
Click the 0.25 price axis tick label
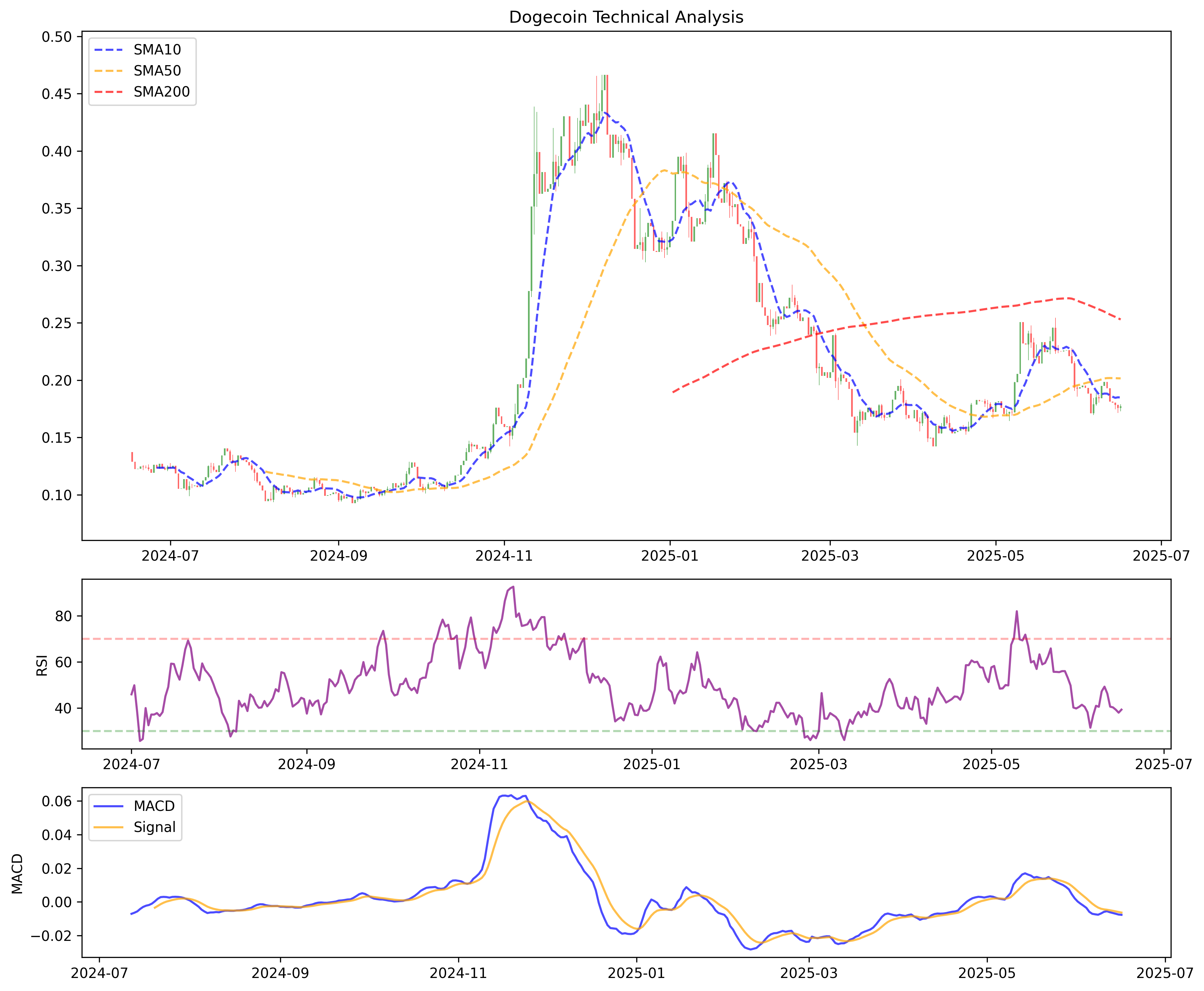[56, 323]
